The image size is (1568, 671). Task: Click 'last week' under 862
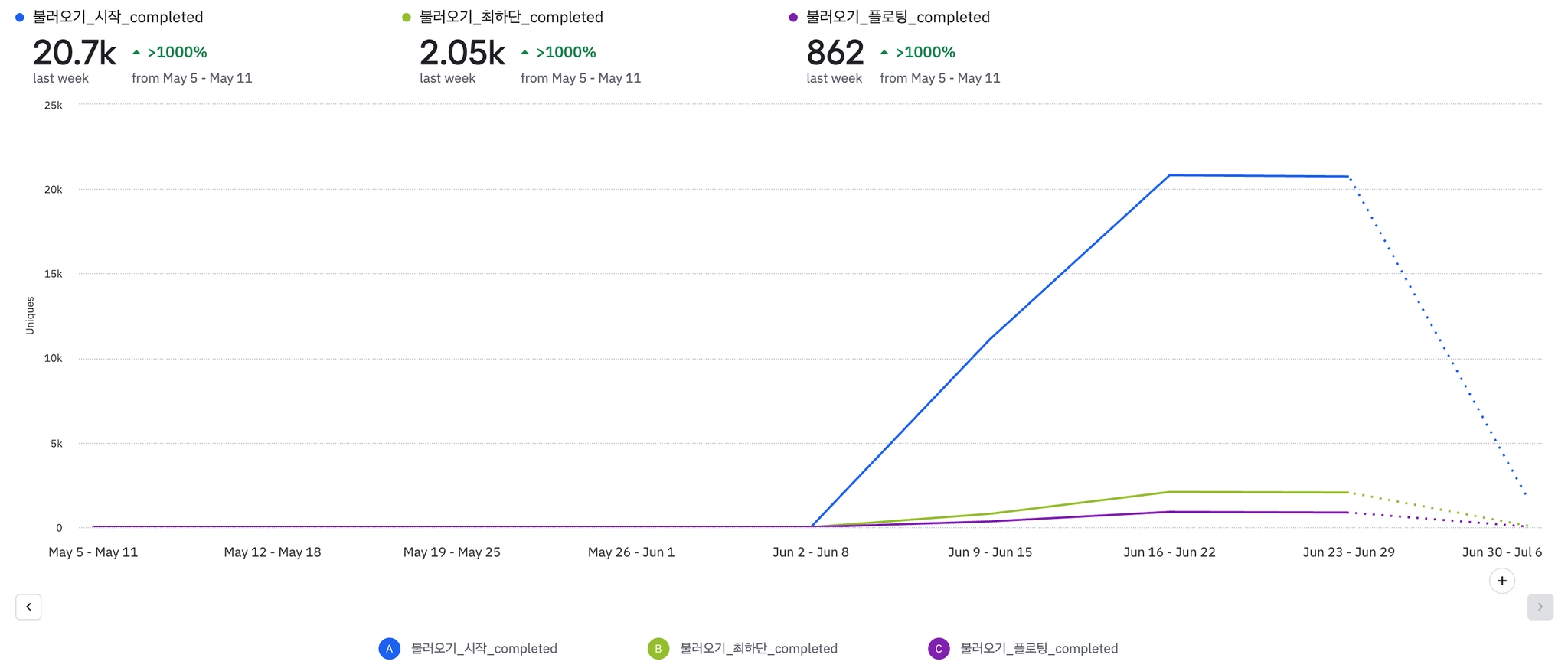(x=834, y=78)
